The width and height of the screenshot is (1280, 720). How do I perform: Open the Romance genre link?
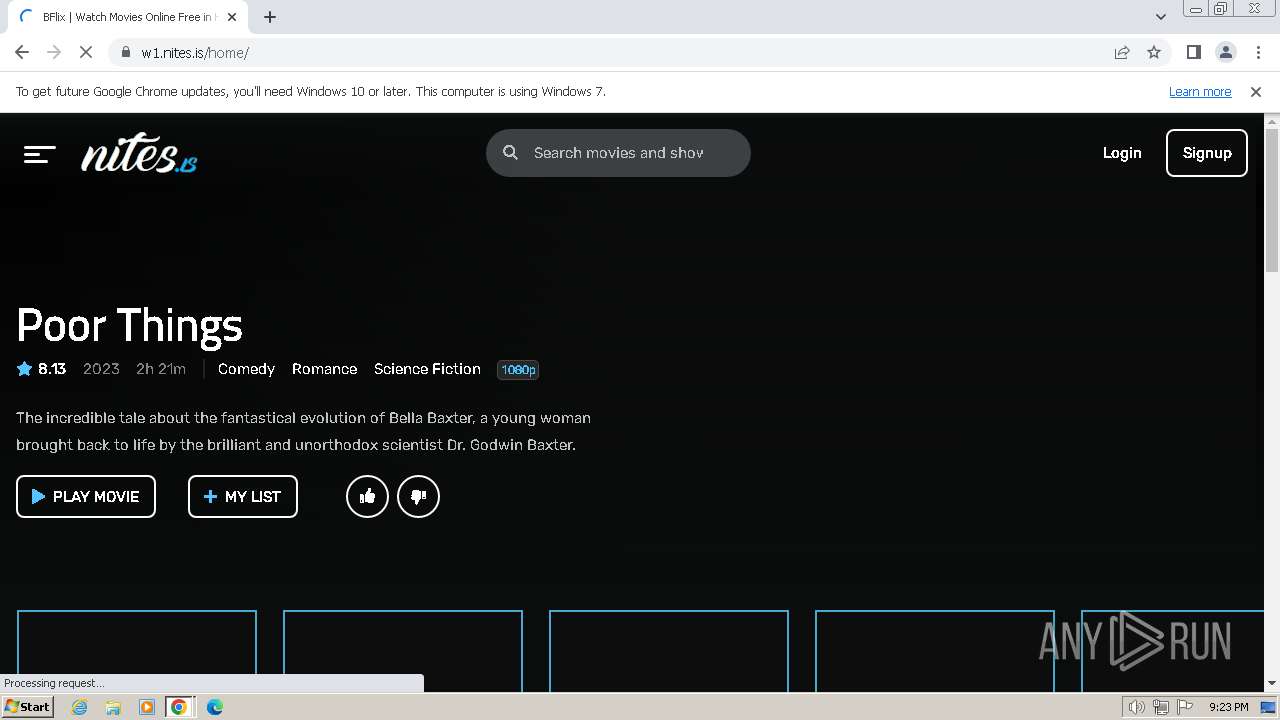324,369
